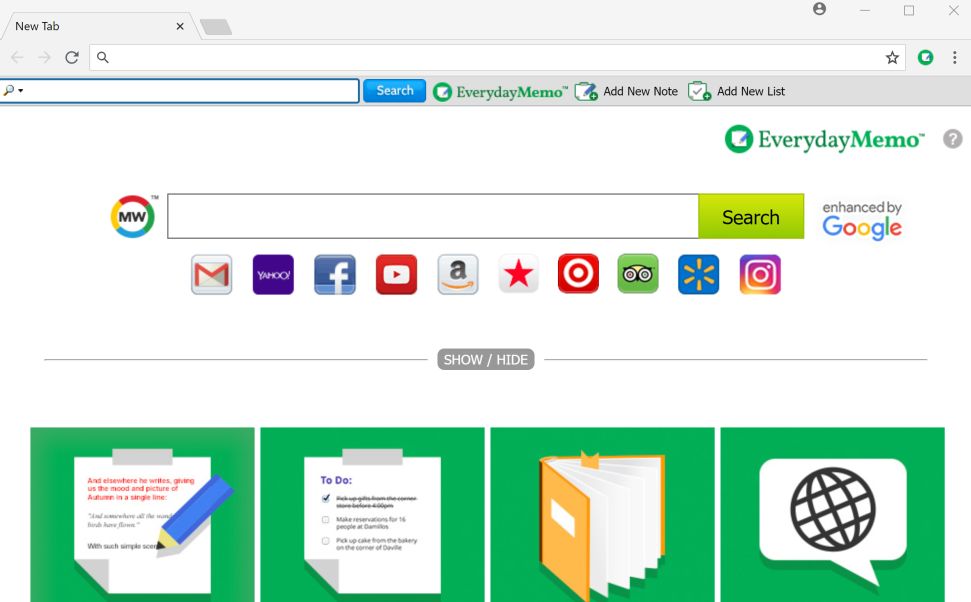
Task: Open the Walmart shortcut icon
Action: pyautogui.click(x=698, y=273)
